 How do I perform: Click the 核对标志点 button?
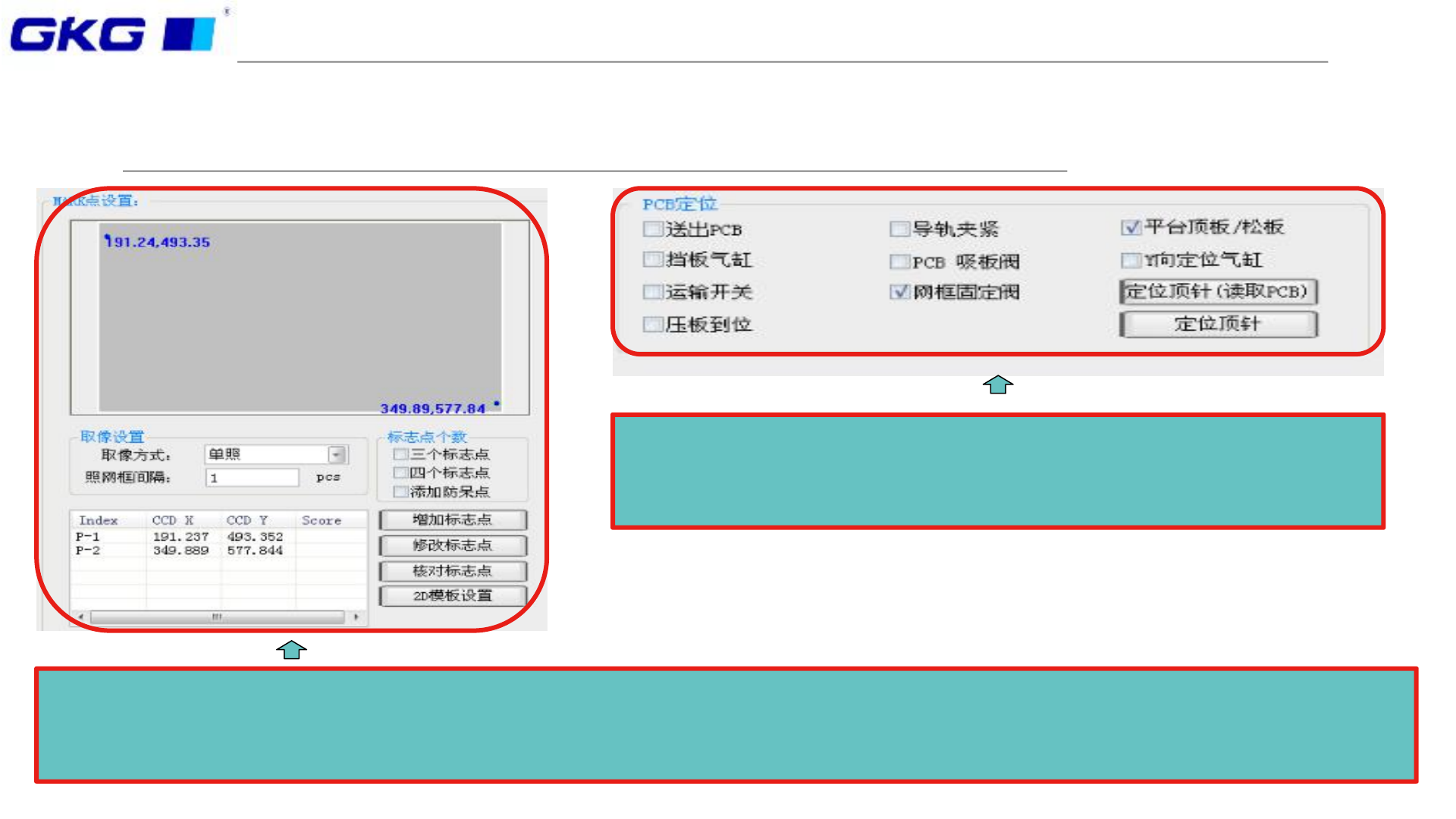tap(453, 570)
